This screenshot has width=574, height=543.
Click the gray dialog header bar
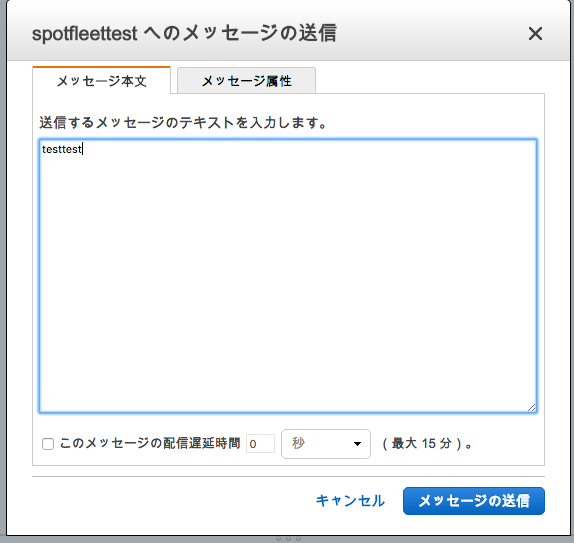(x=421, y=33)
